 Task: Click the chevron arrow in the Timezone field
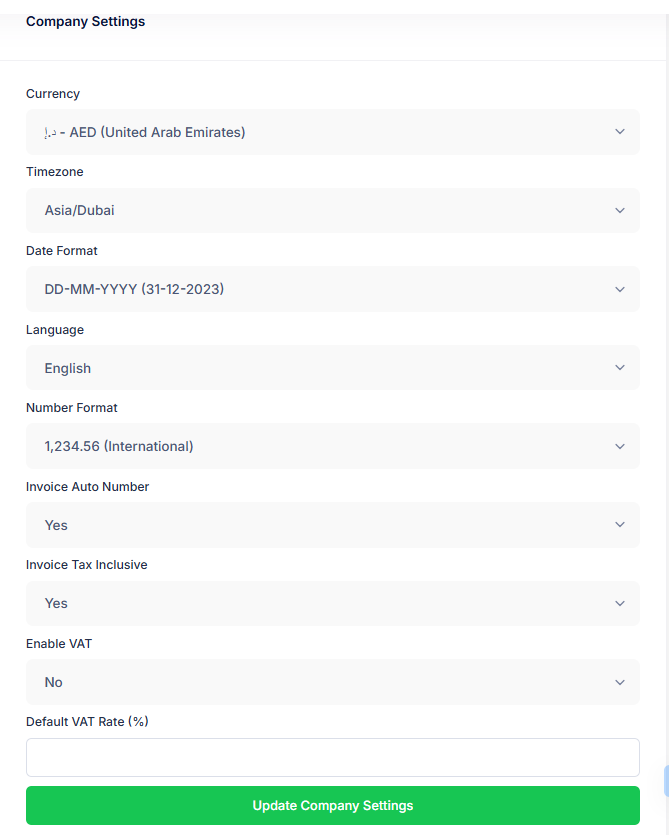(620, 211)
